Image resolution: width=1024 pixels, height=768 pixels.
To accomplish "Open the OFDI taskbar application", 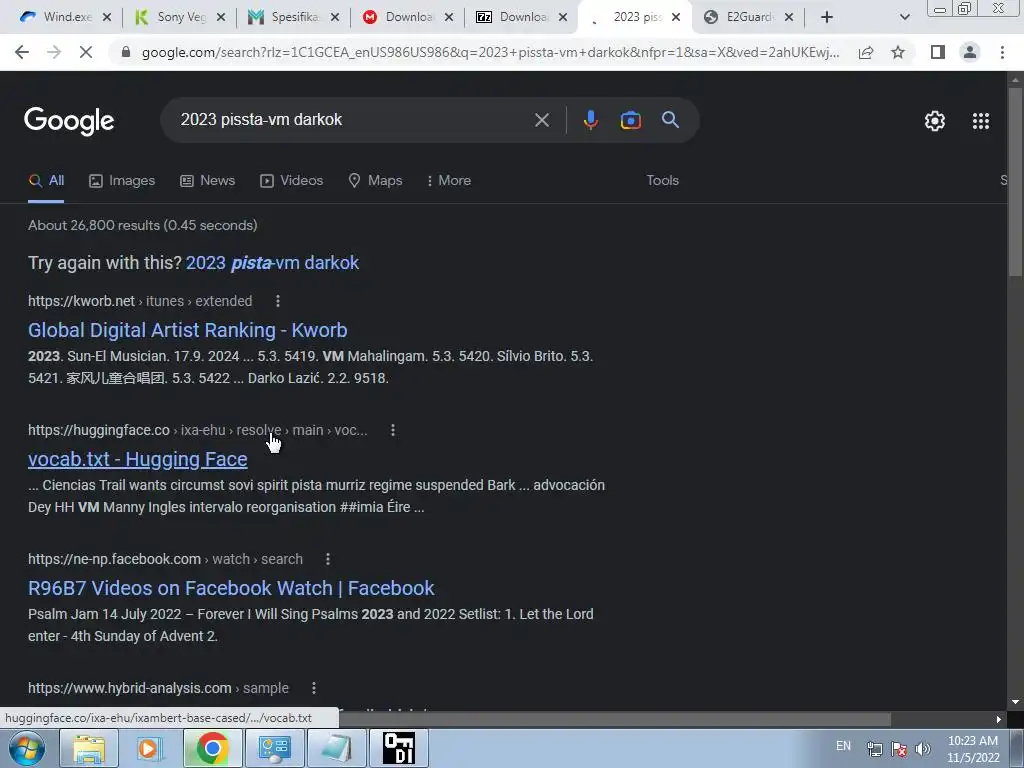I will pos(398,748).
